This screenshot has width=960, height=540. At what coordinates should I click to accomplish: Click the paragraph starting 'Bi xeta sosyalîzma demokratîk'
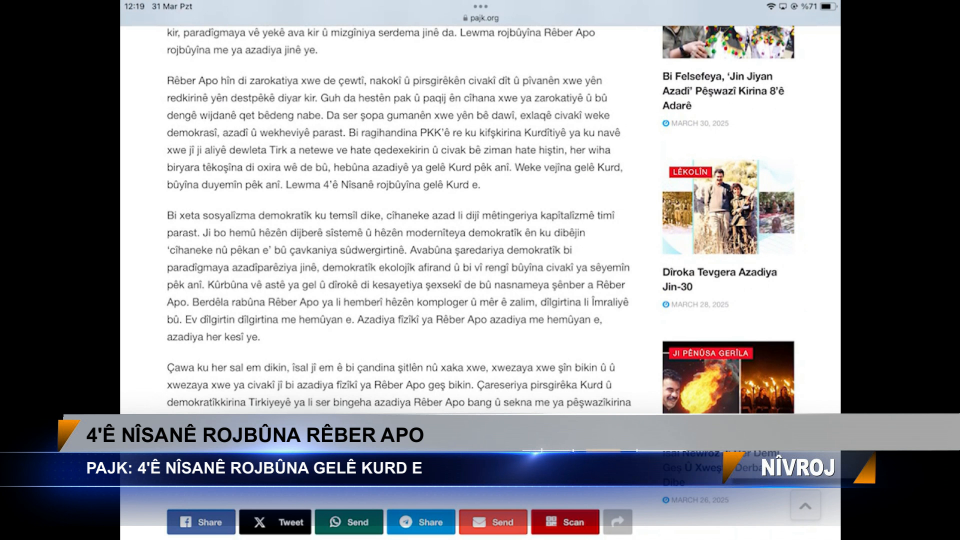[398, 276]
